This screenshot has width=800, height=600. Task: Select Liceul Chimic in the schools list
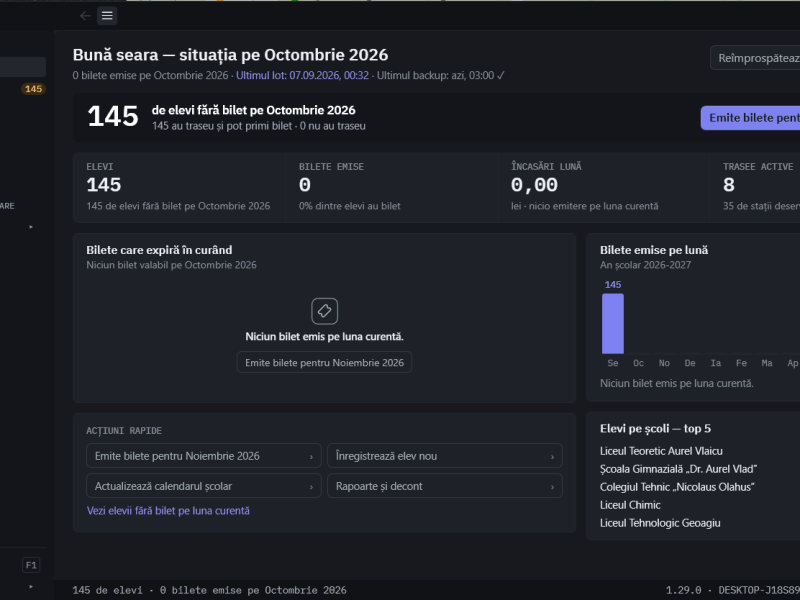point(630,505)
